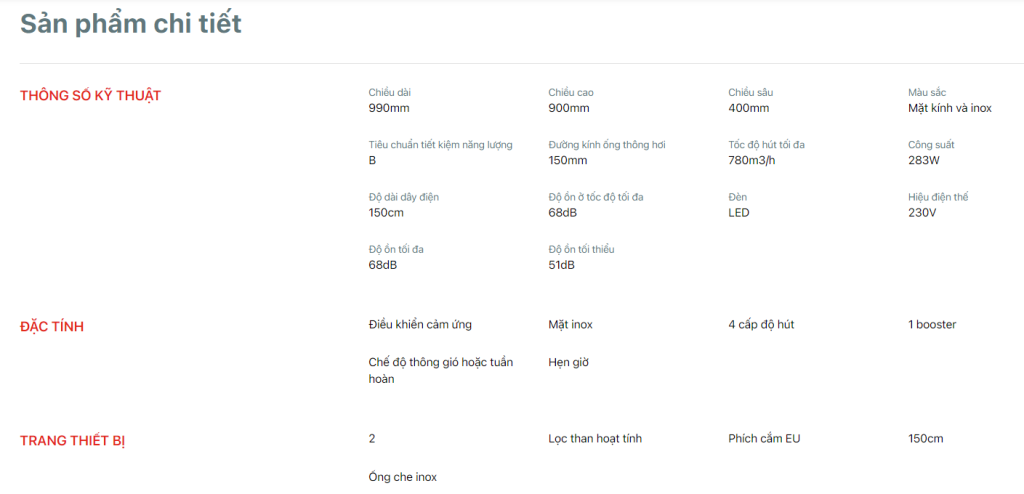
Task: Click the Chiều cao value 900mm
Action: [x=569, y=108]
